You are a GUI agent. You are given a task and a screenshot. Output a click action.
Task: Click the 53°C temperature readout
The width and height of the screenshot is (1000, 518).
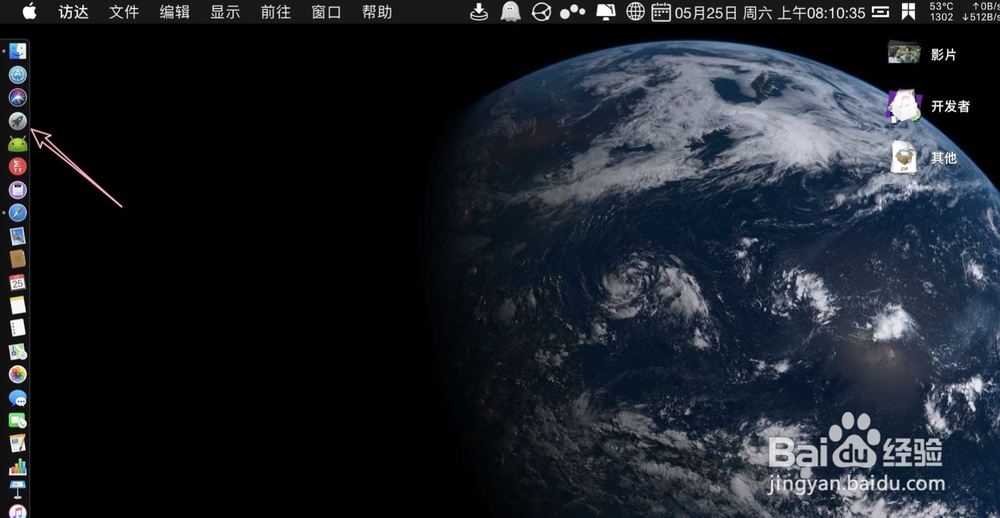(941, 6)
